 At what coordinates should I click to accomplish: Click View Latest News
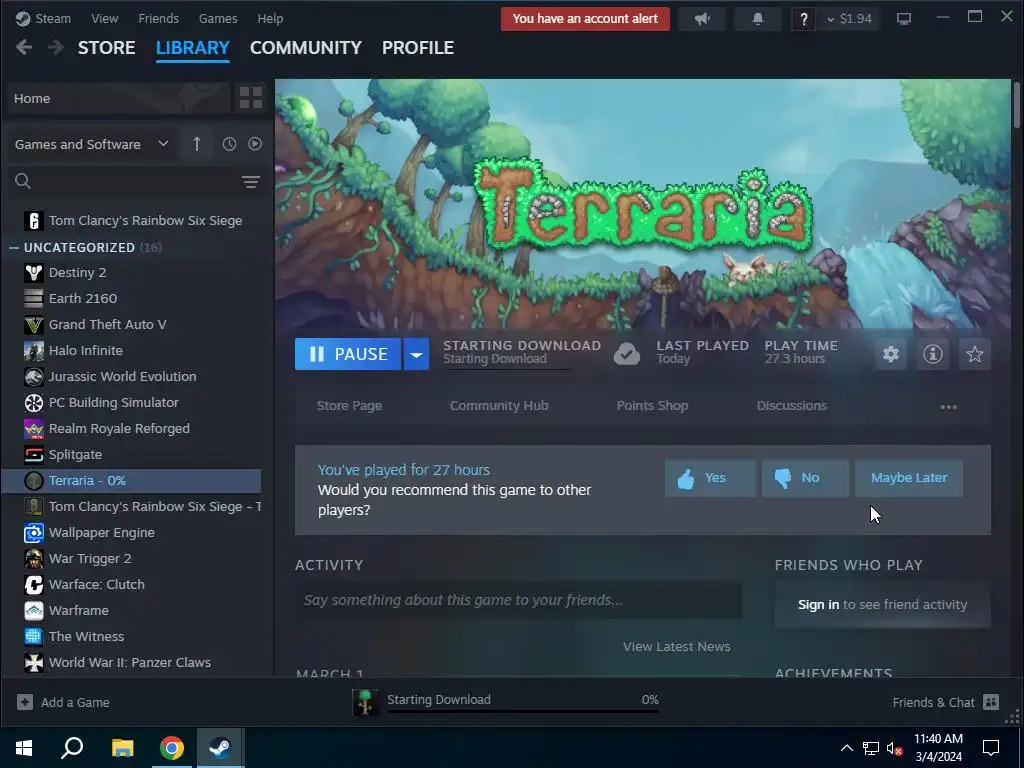pyautogui.click(x=677, y=647)
